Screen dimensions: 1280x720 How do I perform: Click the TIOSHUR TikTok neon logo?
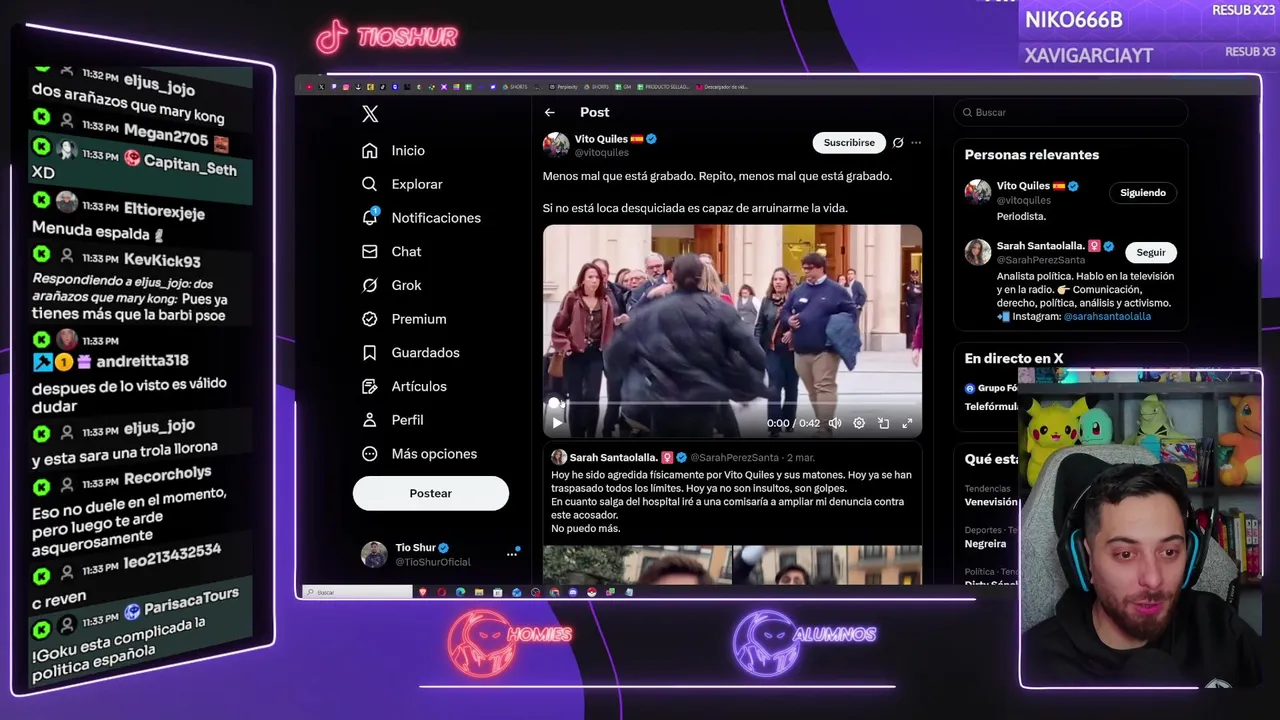tap(387, 37)
